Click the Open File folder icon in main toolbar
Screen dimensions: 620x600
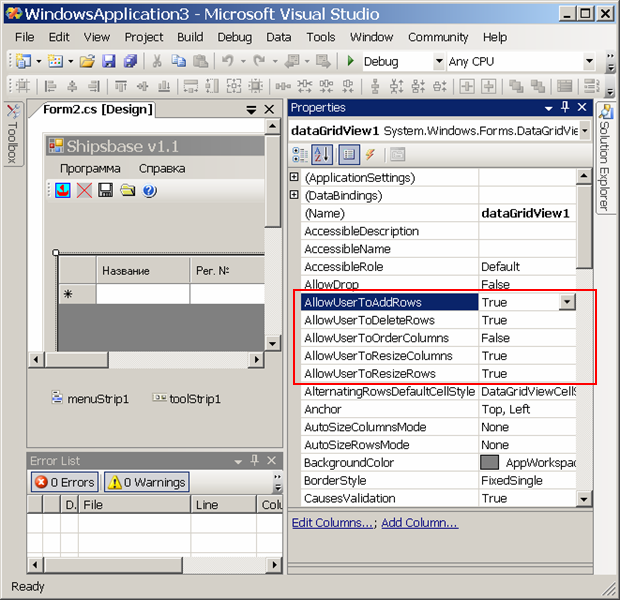(x=87, y=61)
